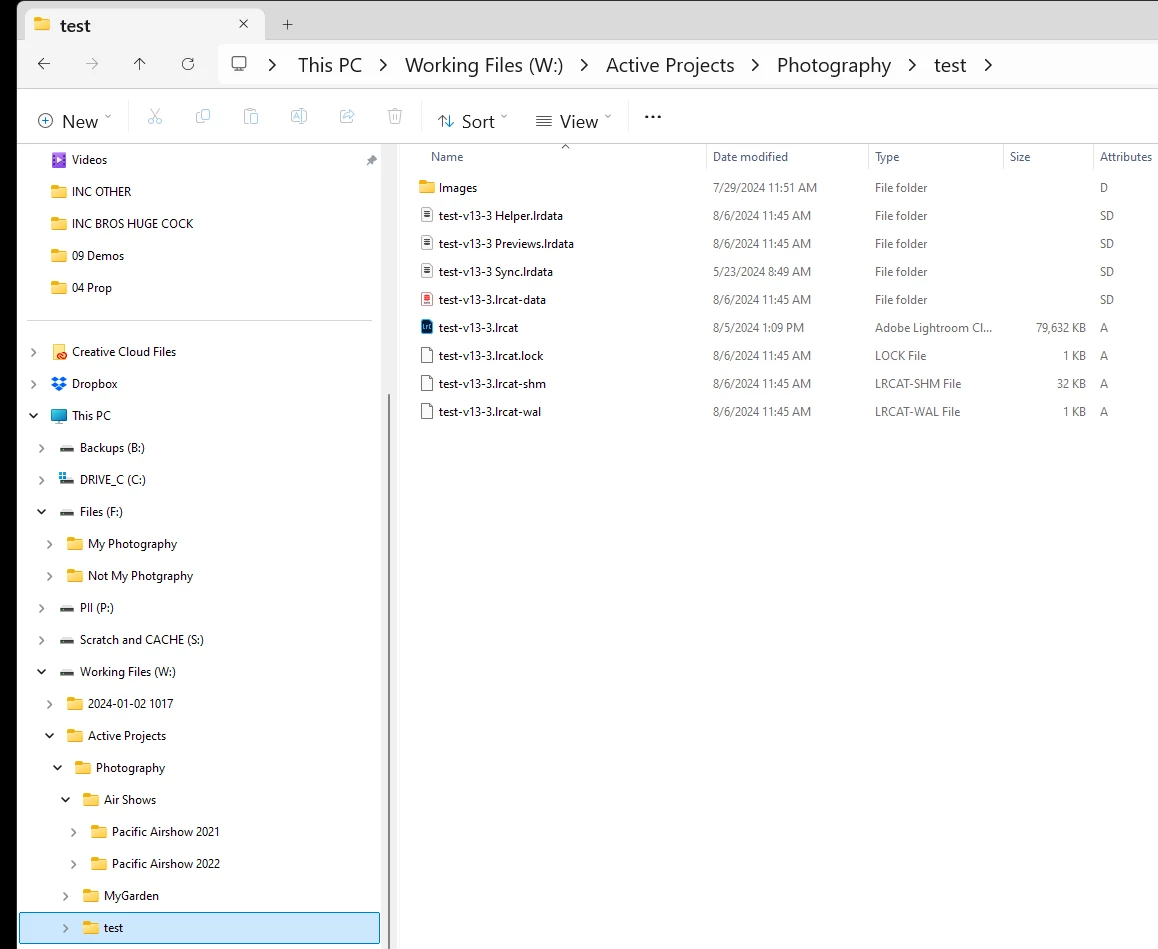
Task: Click the chevron after Photography in address bar
Action: 912,65
